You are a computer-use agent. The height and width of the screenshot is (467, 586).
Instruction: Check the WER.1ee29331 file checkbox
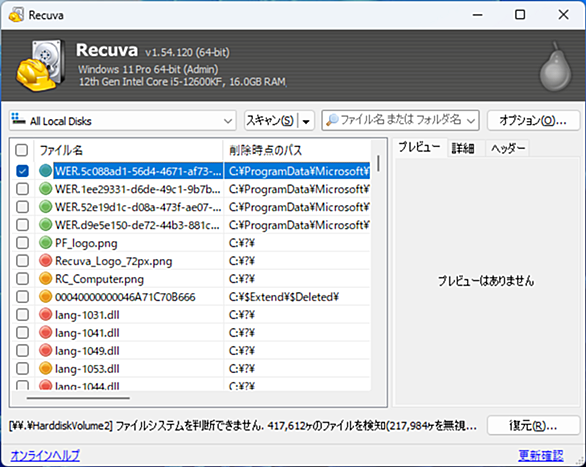coord(22,189)
